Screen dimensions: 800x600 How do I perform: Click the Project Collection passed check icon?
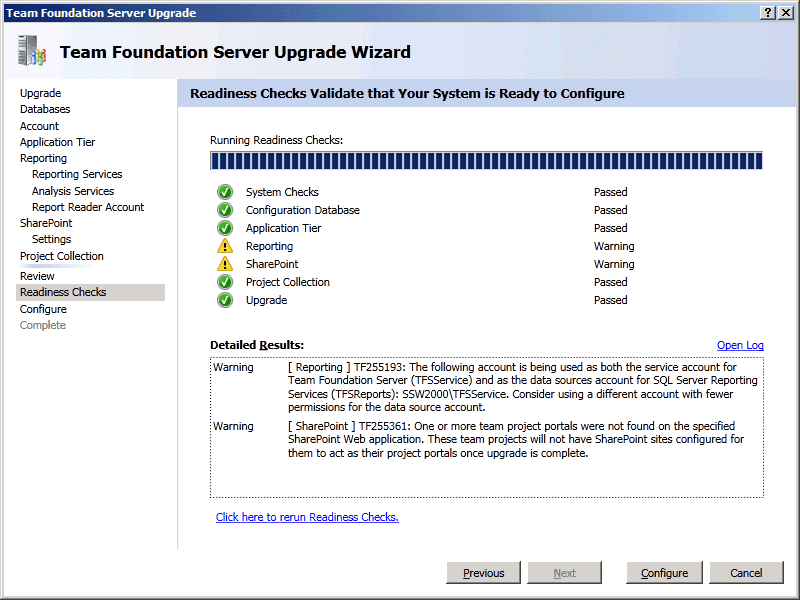tap(225, 282)
